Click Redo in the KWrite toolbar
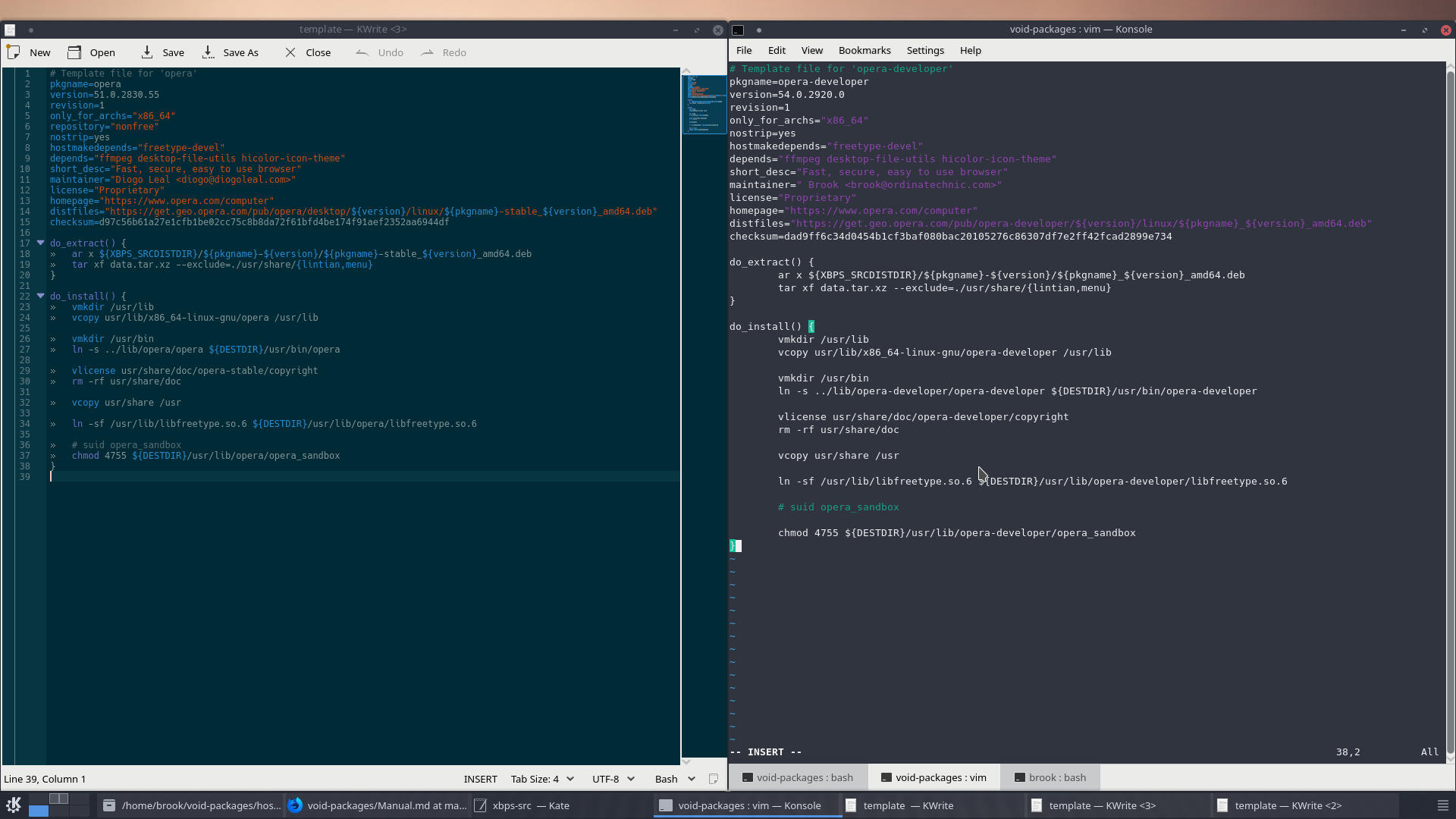Viewport: 1456px width, 819px height. tap(444, 52)
